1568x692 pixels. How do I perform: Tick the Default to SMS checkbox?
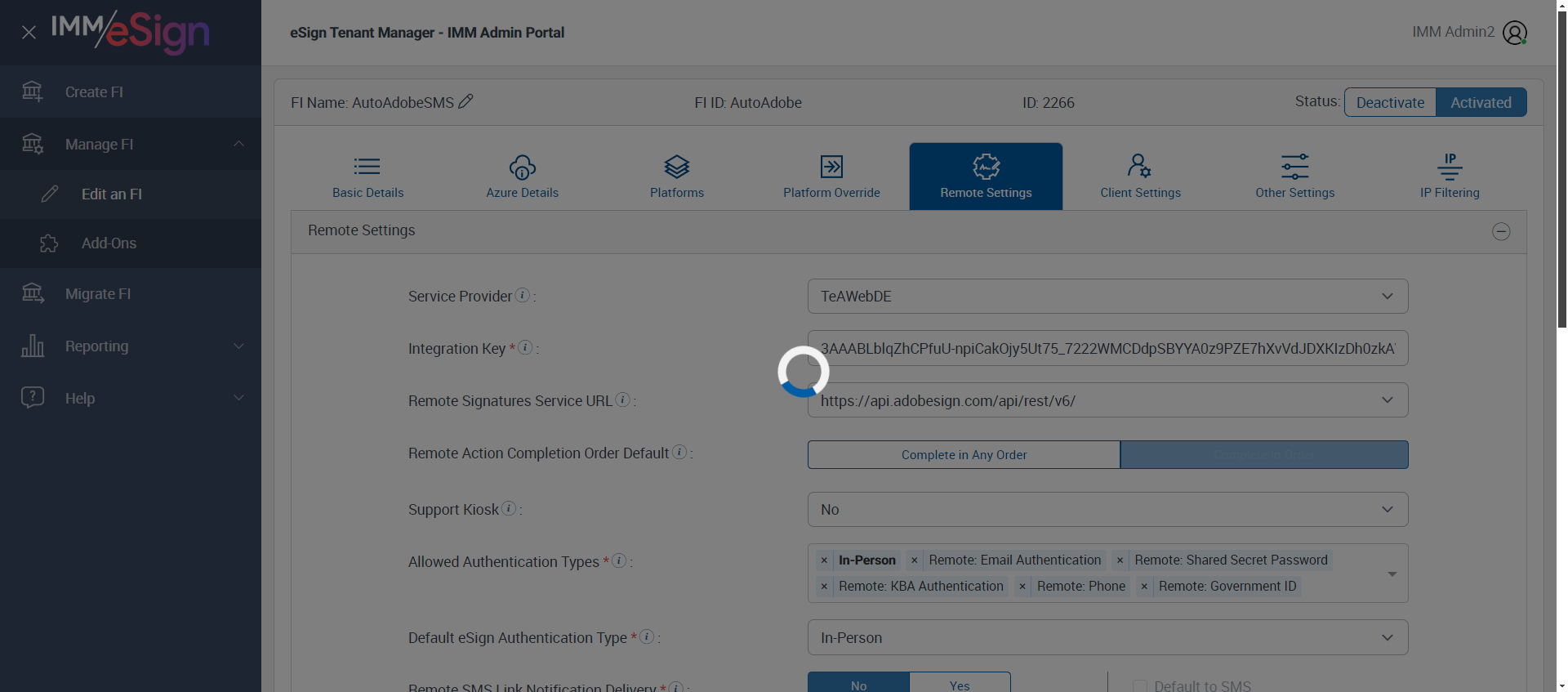coord(1140,686)
